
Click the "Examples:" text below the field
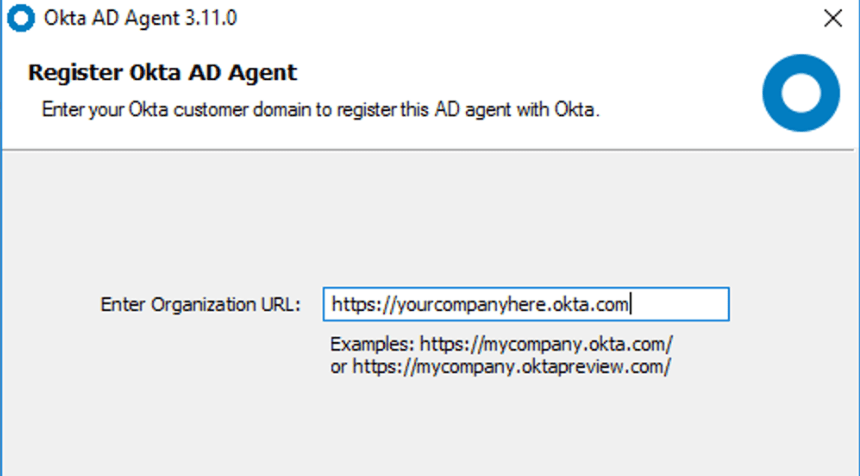coord(372,344)
